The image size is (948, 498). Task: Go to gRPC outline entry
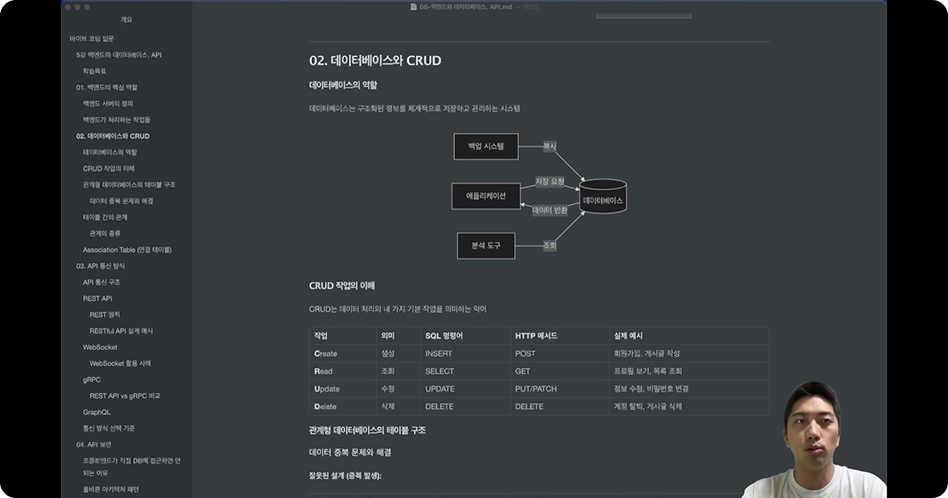coord(91,379)
